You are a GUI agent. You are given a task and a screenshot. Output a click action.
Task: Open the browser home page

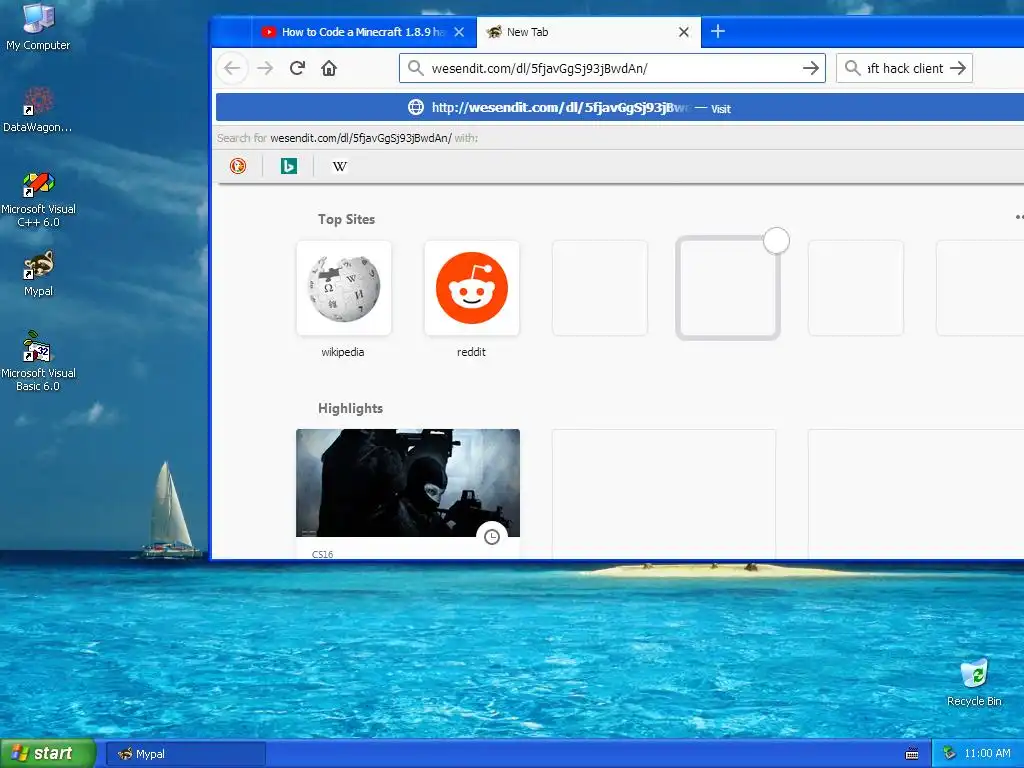tap(329, 68)
